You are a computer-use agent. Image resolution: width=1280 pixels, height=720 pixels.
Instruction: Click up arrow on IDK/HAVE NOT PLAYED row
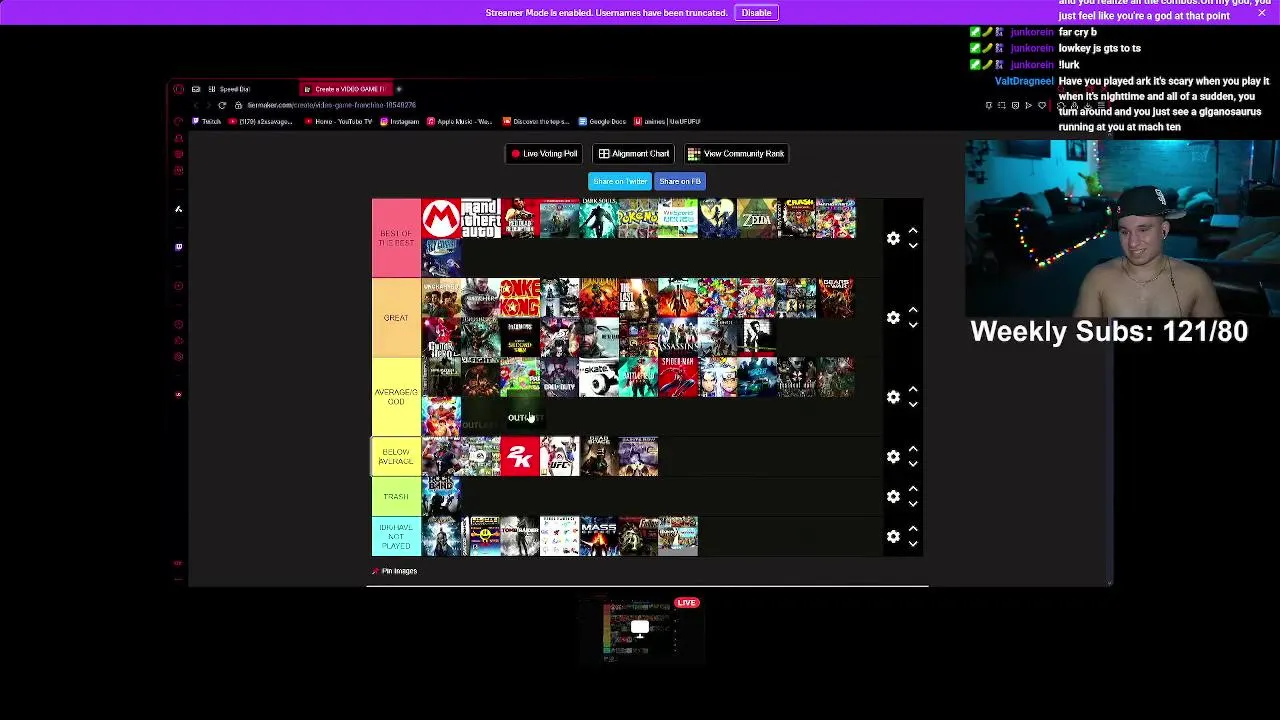tap(913, 529)
